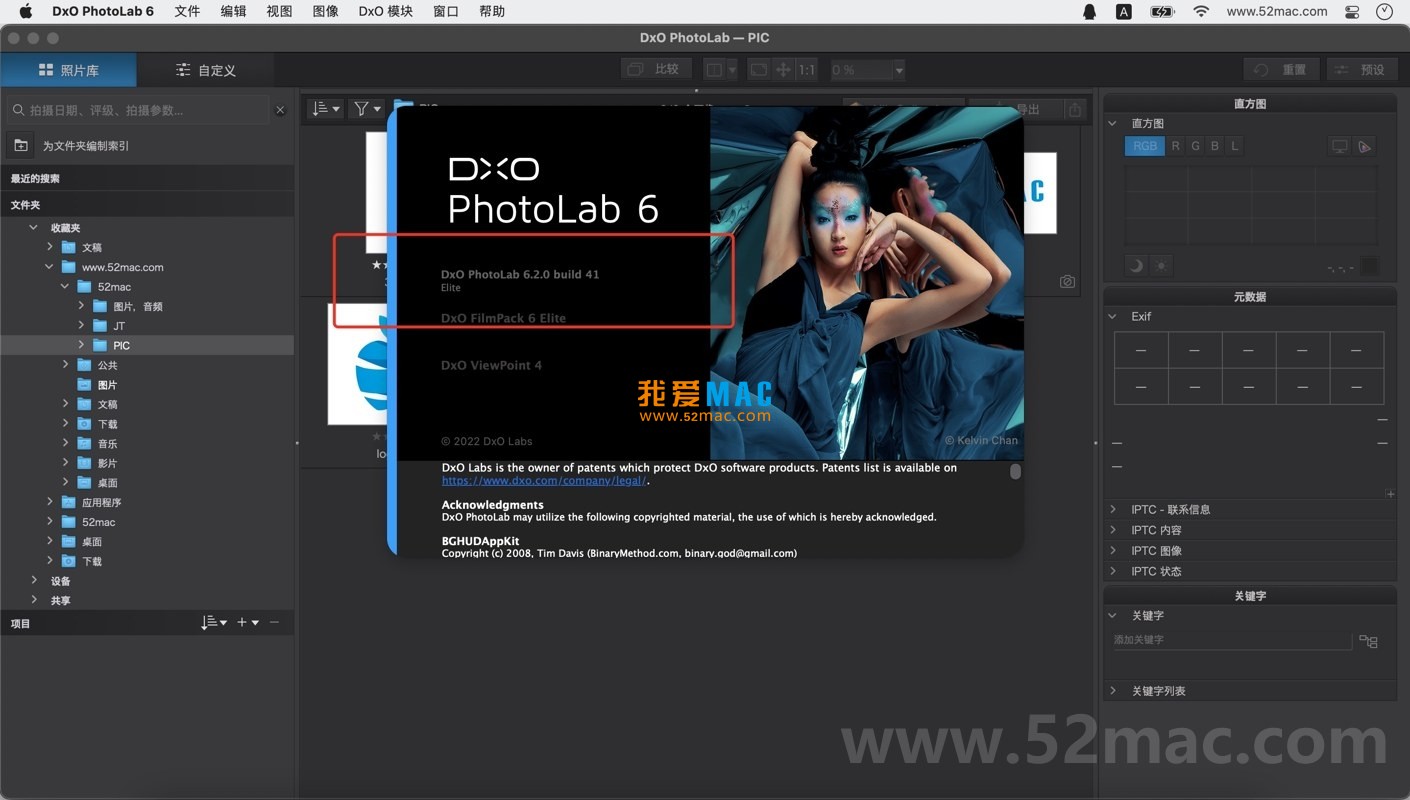
Task: Switch to the 照片库 tab
Action: [x=68, y=70]
